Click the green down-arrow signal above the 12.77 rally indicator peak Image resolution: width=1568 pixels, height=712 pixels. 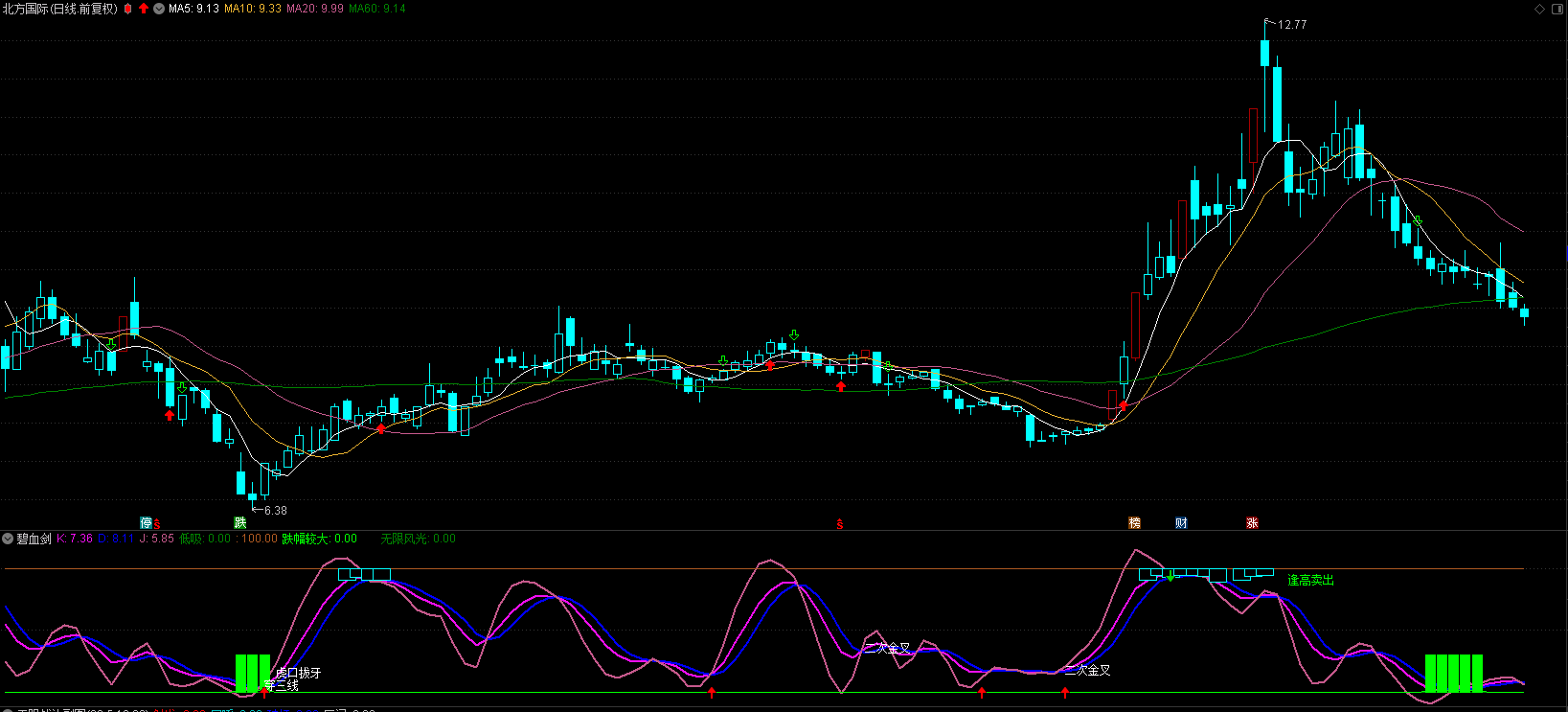[x=1170, y=576]
